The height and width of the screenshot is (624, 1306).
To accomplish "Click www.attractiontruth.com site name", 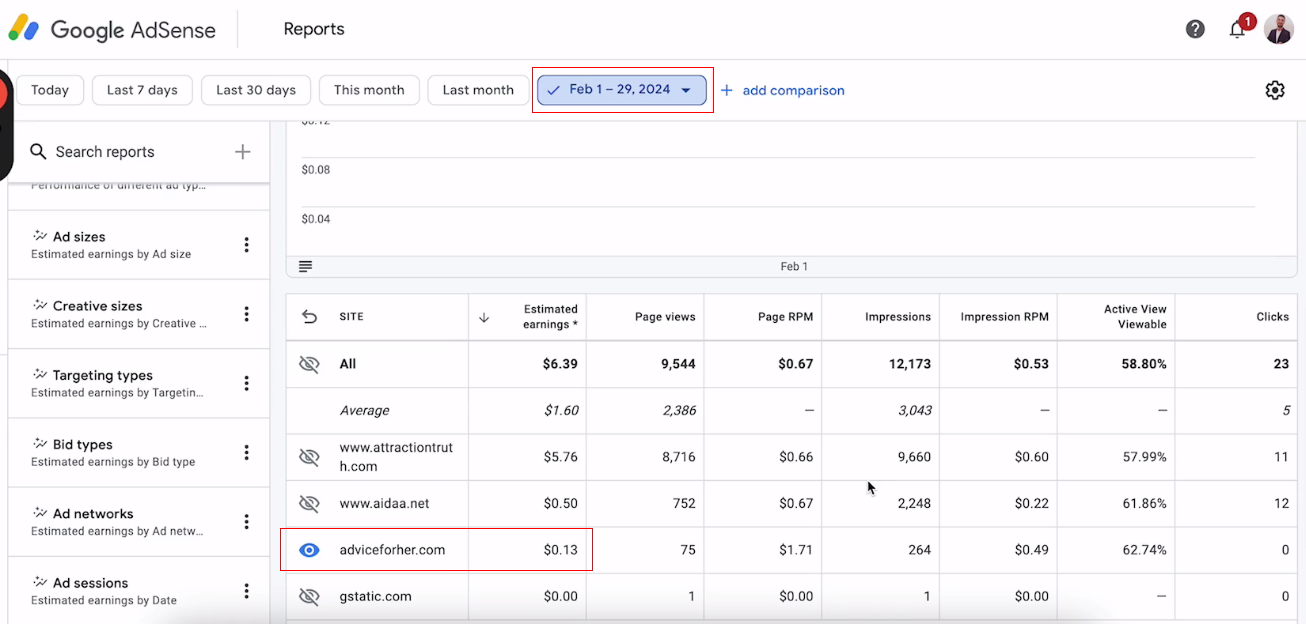I will (396, 457).
